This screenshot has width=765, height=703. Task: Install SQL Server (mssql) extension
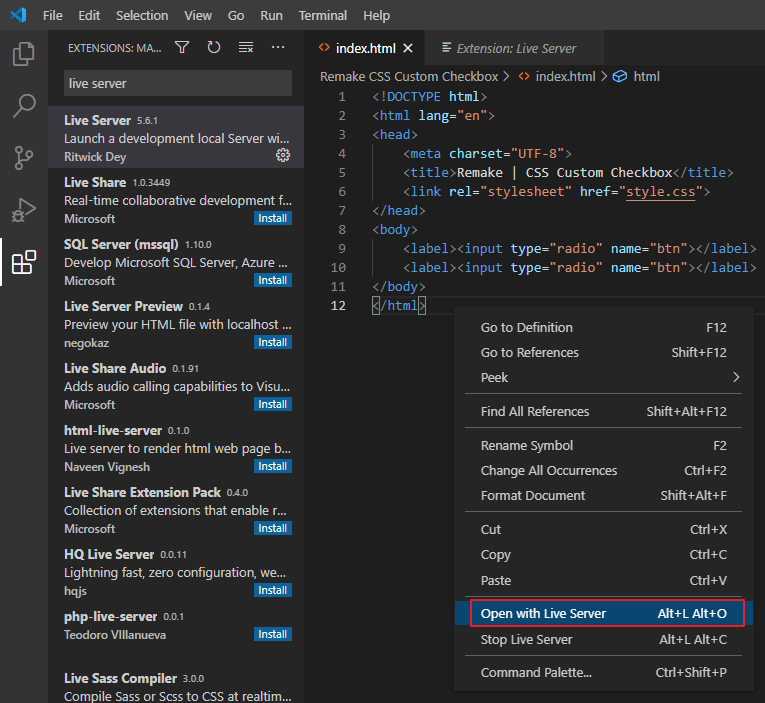[x=273, y=280]
